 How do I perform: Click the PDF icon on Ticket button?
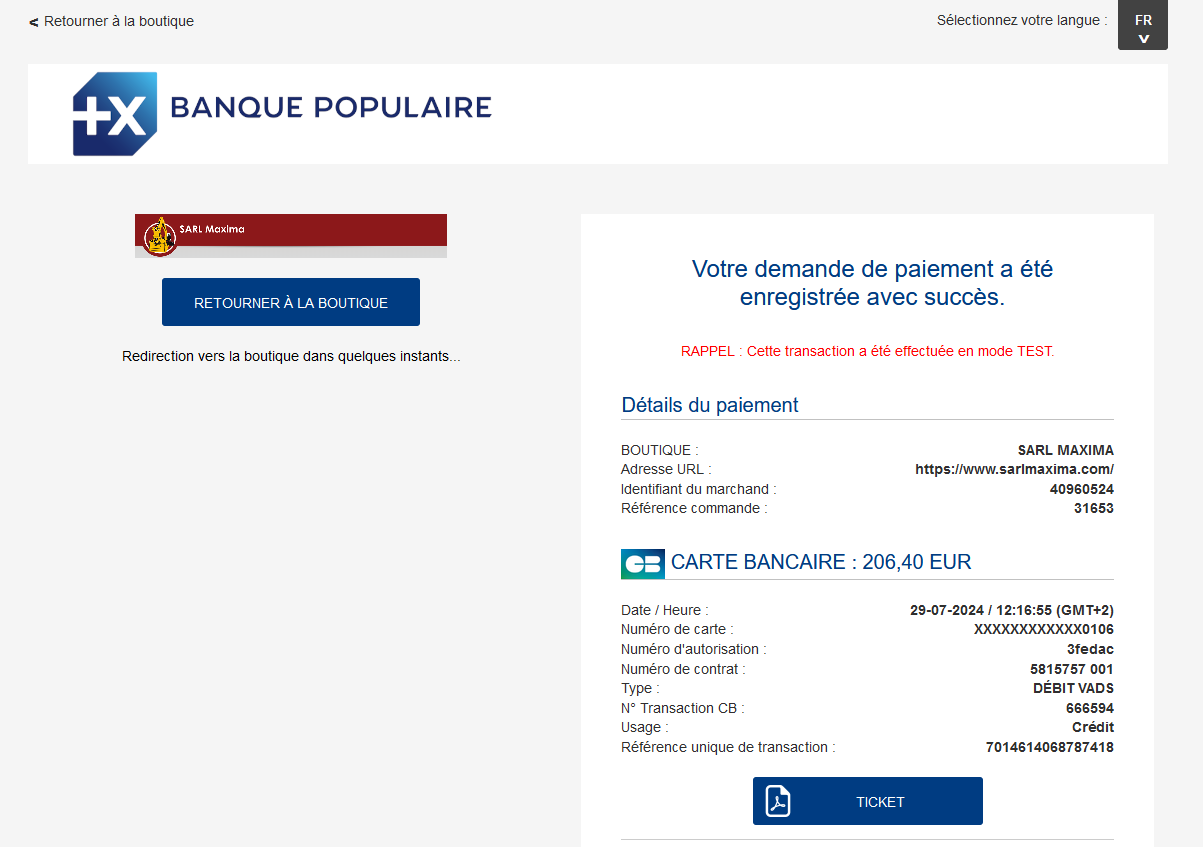pyautogui.click(x=778, y=801)
